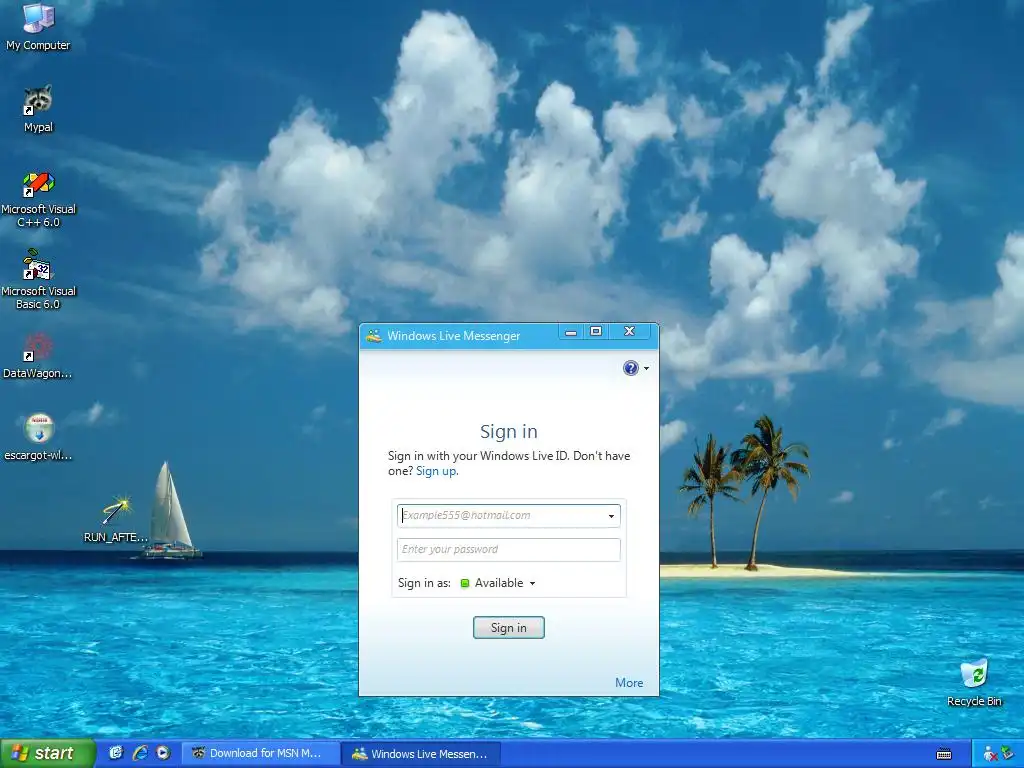The height and width of the screenshot is (768, 1024).
Task: Select the RUN_AFTE... wand icon
Action: click(116, 519)
